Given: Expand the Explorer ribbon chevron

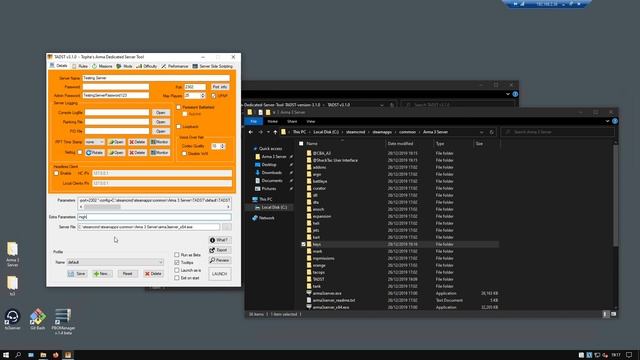Looking at the screenshot, I should [607, 121].
